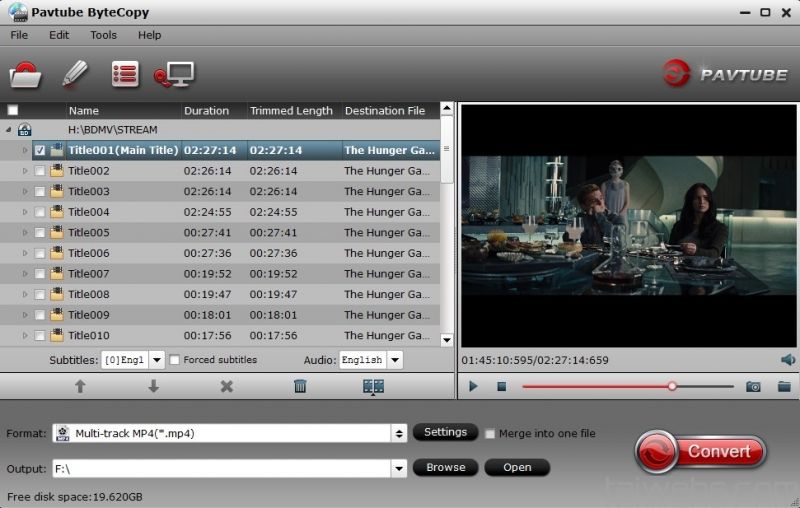This screenshot has width=800, height=508.
Task: Mute audio with the speaker icon
Action: [788, 360]
